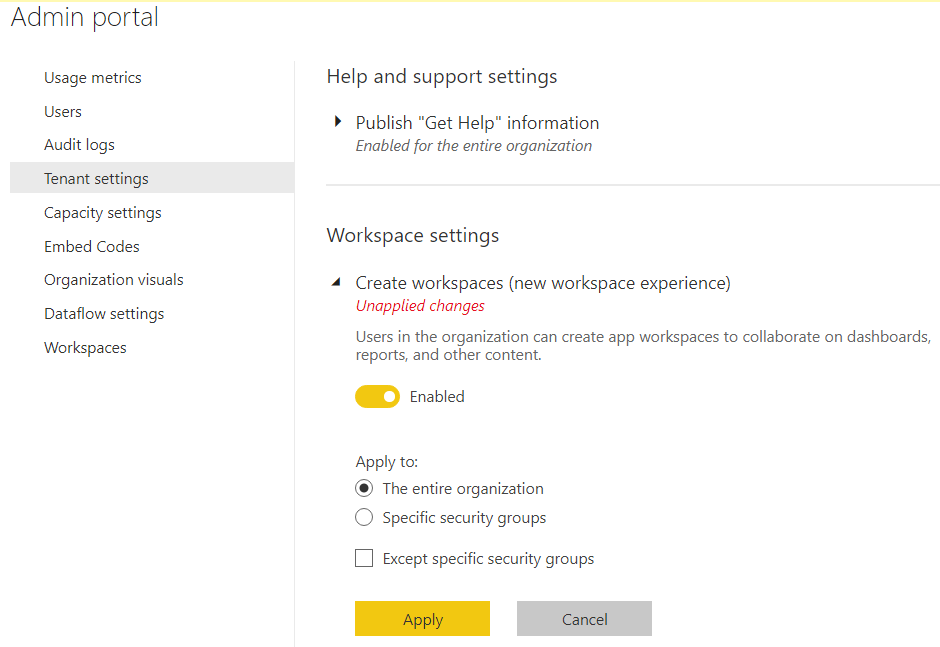Screen dimensions: 940x647
Task: Open Dataflow settings
Action: (104, 313)
